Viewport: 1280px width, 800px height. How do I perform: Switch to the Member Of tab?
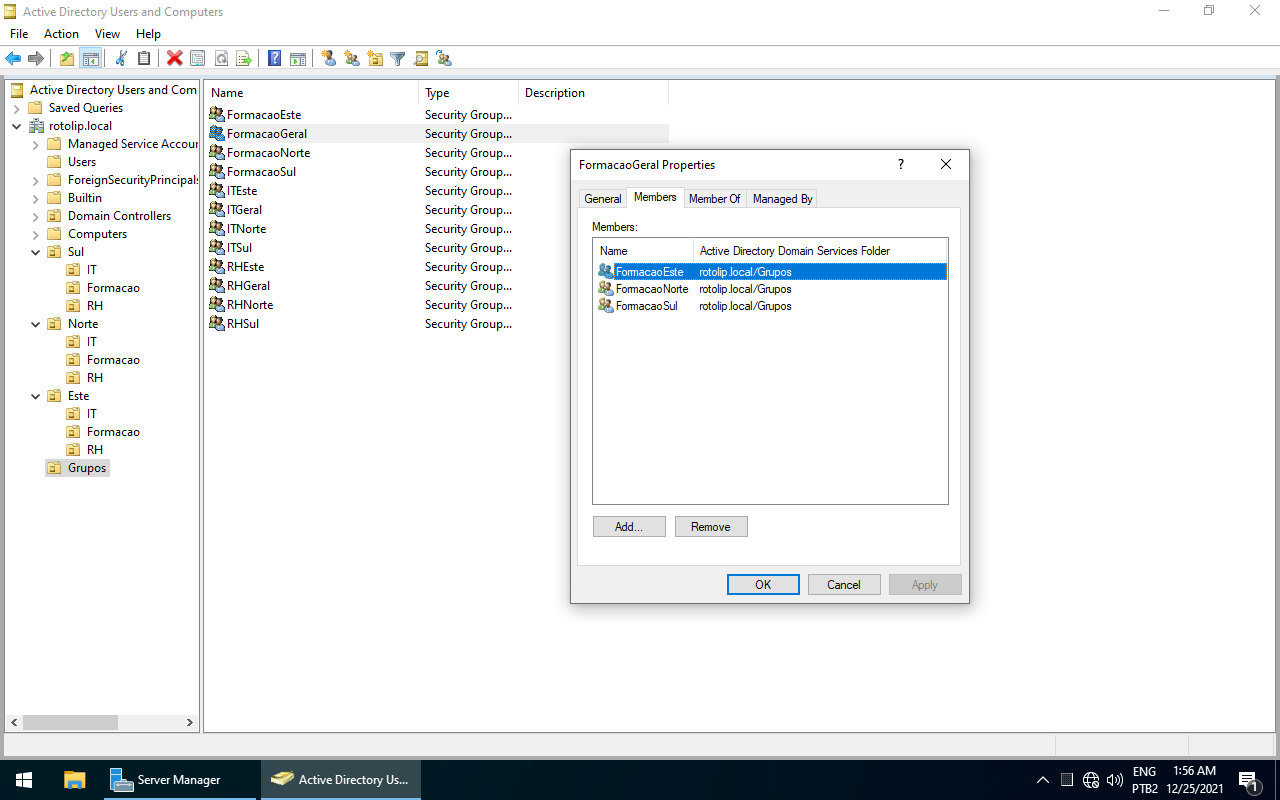tap(714, 199)
